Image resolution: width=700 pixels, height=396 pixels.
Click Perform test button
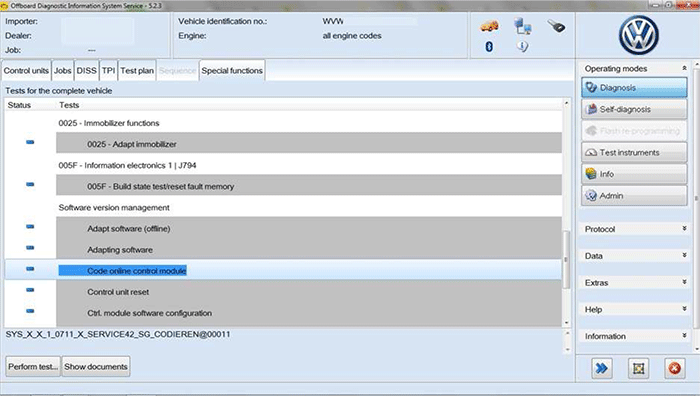[x=33, y=367]
